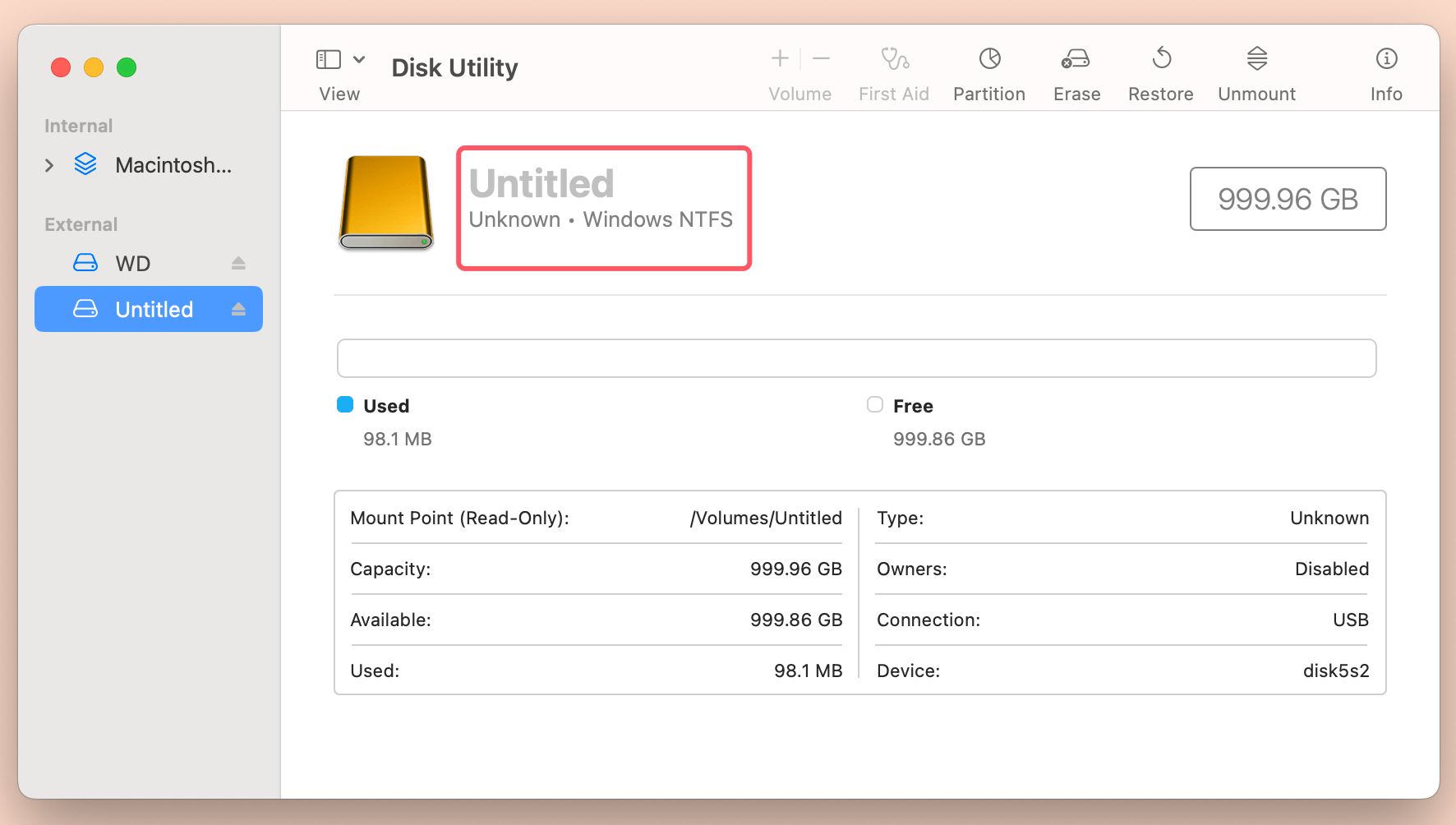Collapse the Internal section header
The width and height of the screenshot is (1456, 825).
[x=78, y=125]
